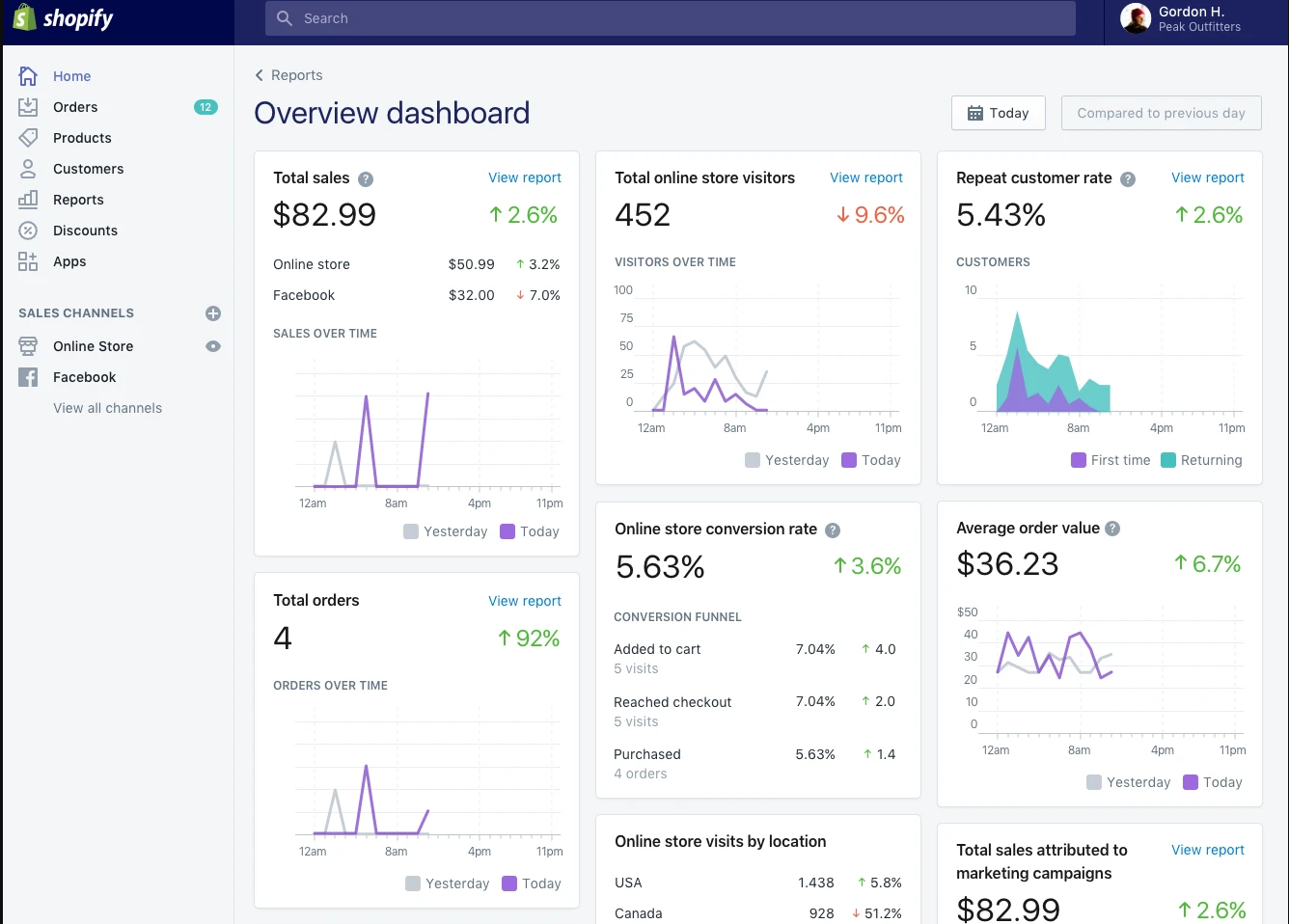1289x924 pixels.
Task: Open the Today date range picker
Action: click(998, 113)
